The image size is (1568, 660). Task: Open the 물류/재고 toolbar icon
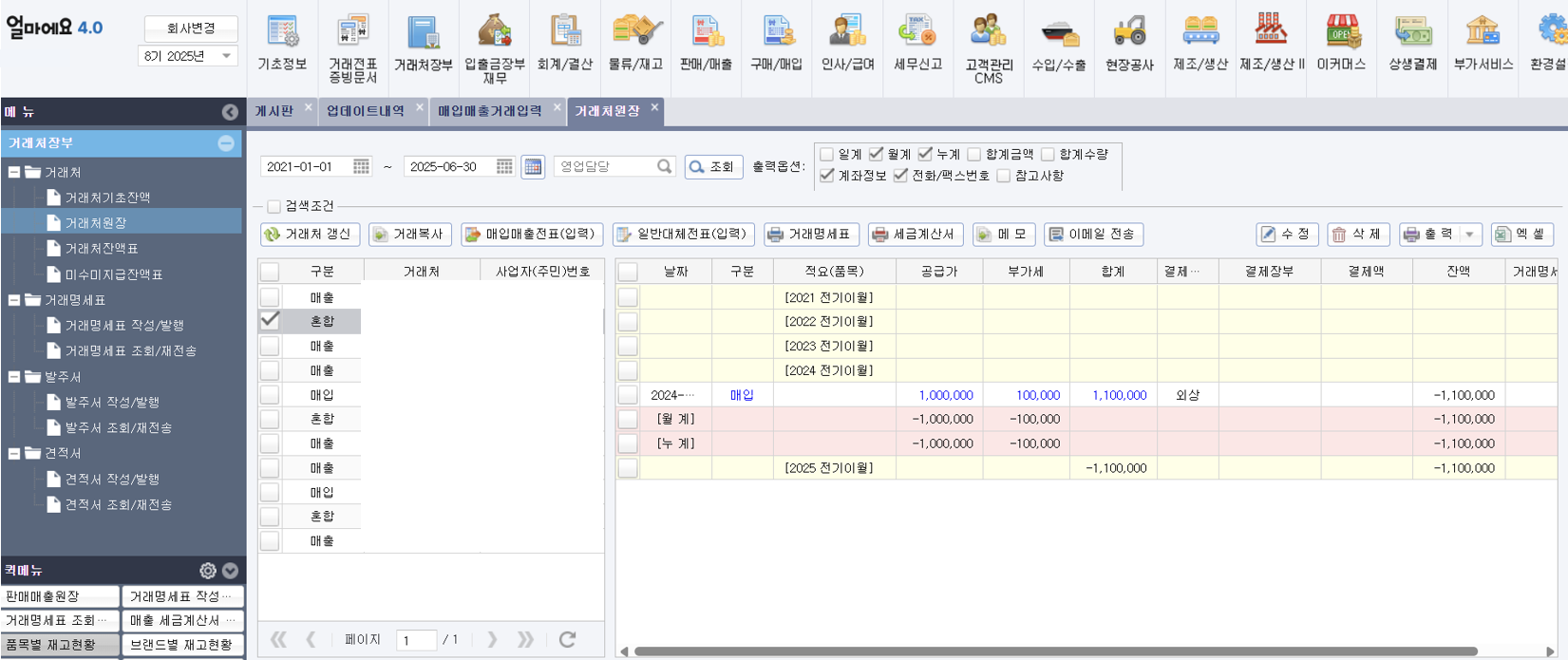[635, 42]
